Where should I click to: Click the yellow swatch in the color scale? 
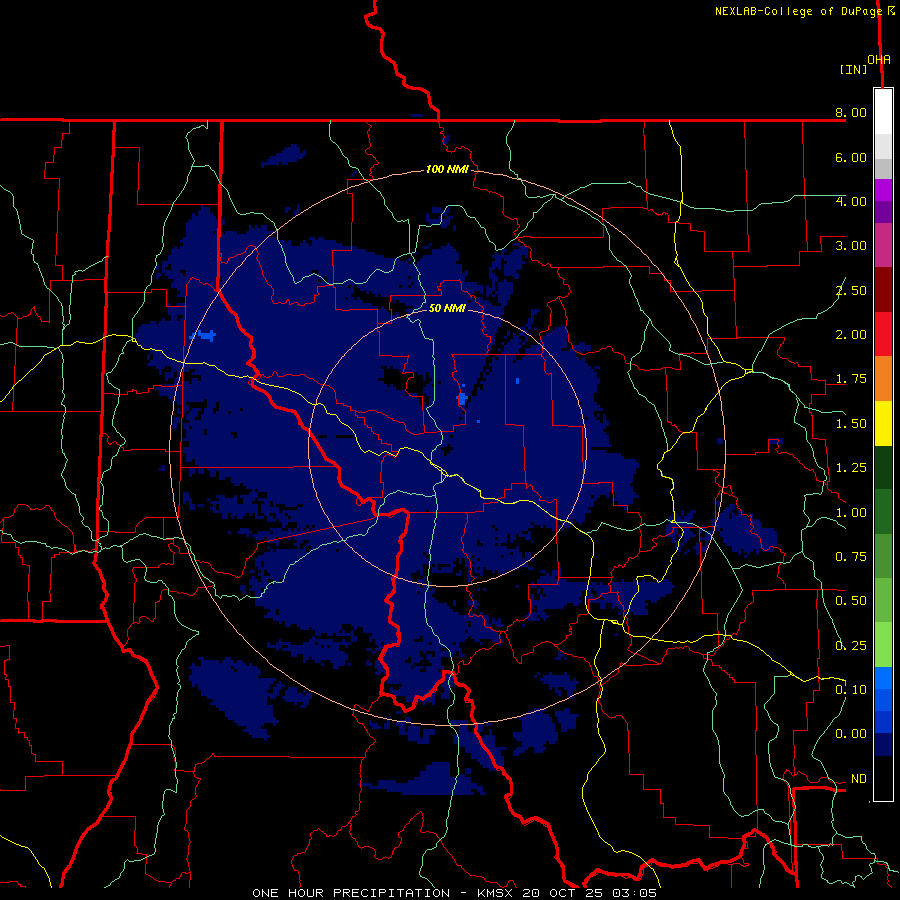point(883,423)
